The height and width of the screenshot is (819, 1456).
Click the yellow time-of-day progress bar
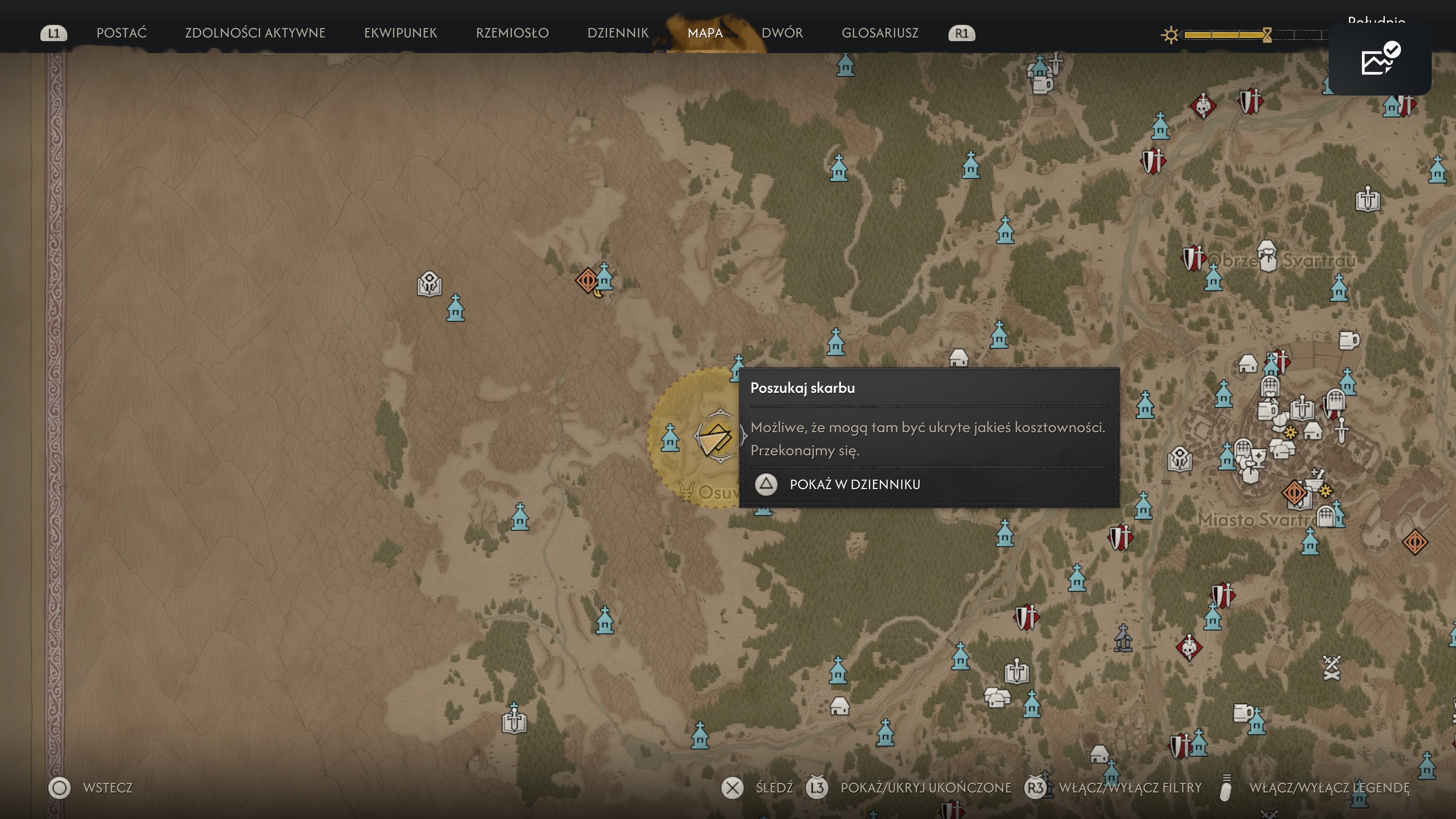pyautogui.click(x=1224, y=35)
